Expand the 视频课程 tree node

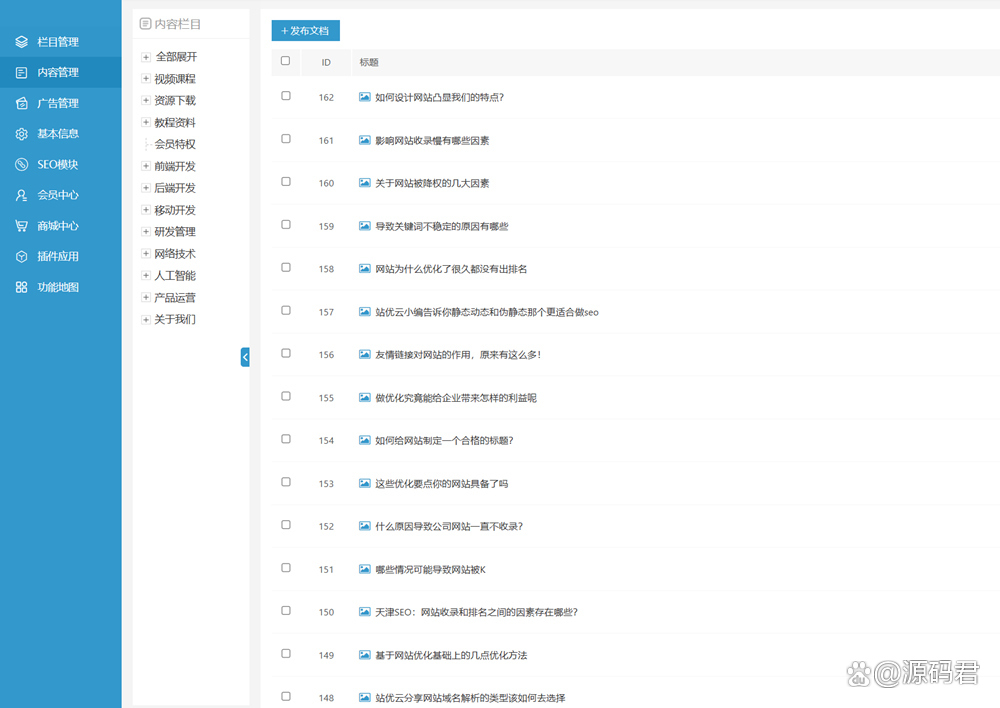coord(146,78)
